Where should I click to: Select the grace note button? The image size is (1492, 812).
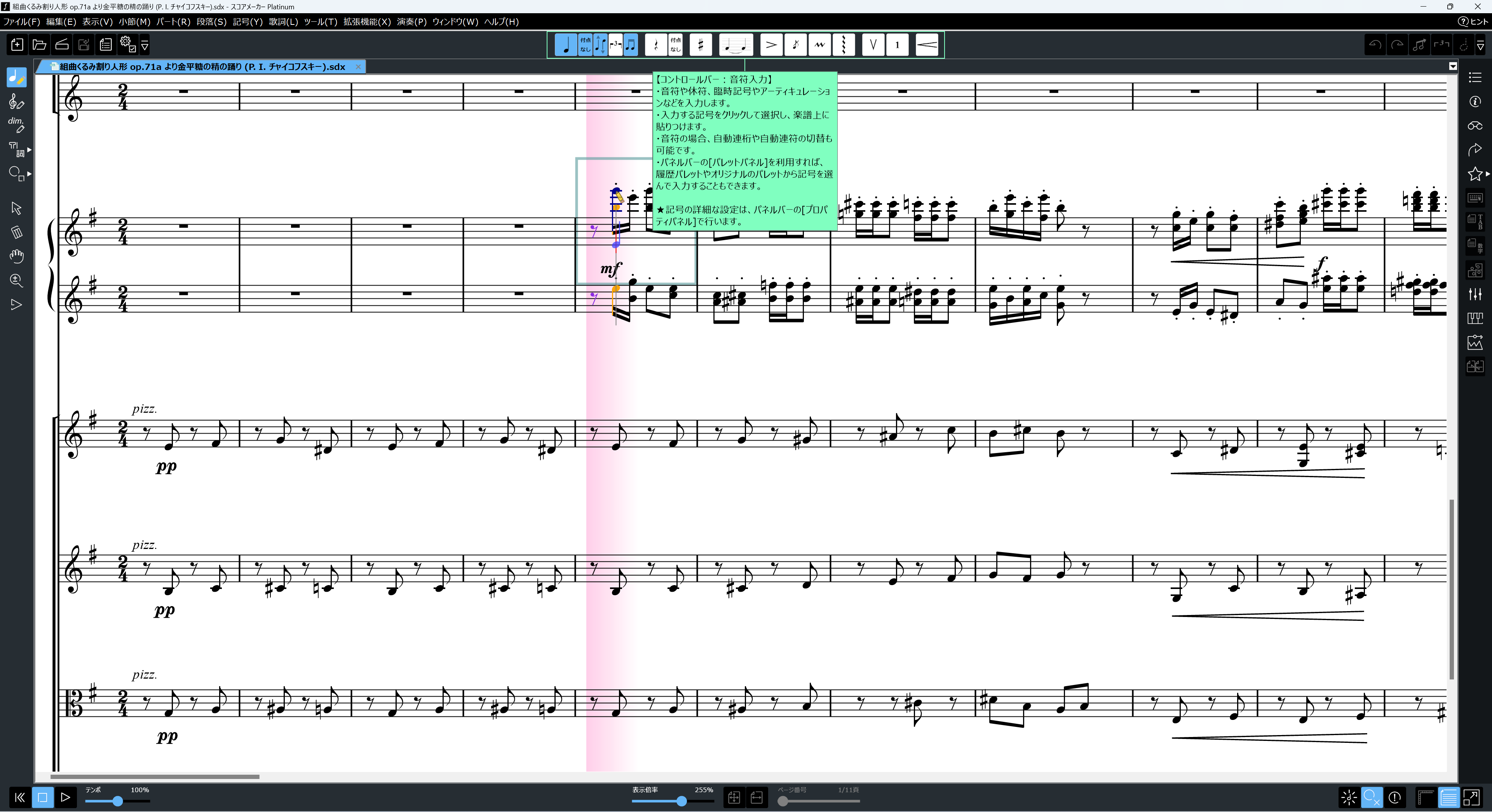pos(796,45)
